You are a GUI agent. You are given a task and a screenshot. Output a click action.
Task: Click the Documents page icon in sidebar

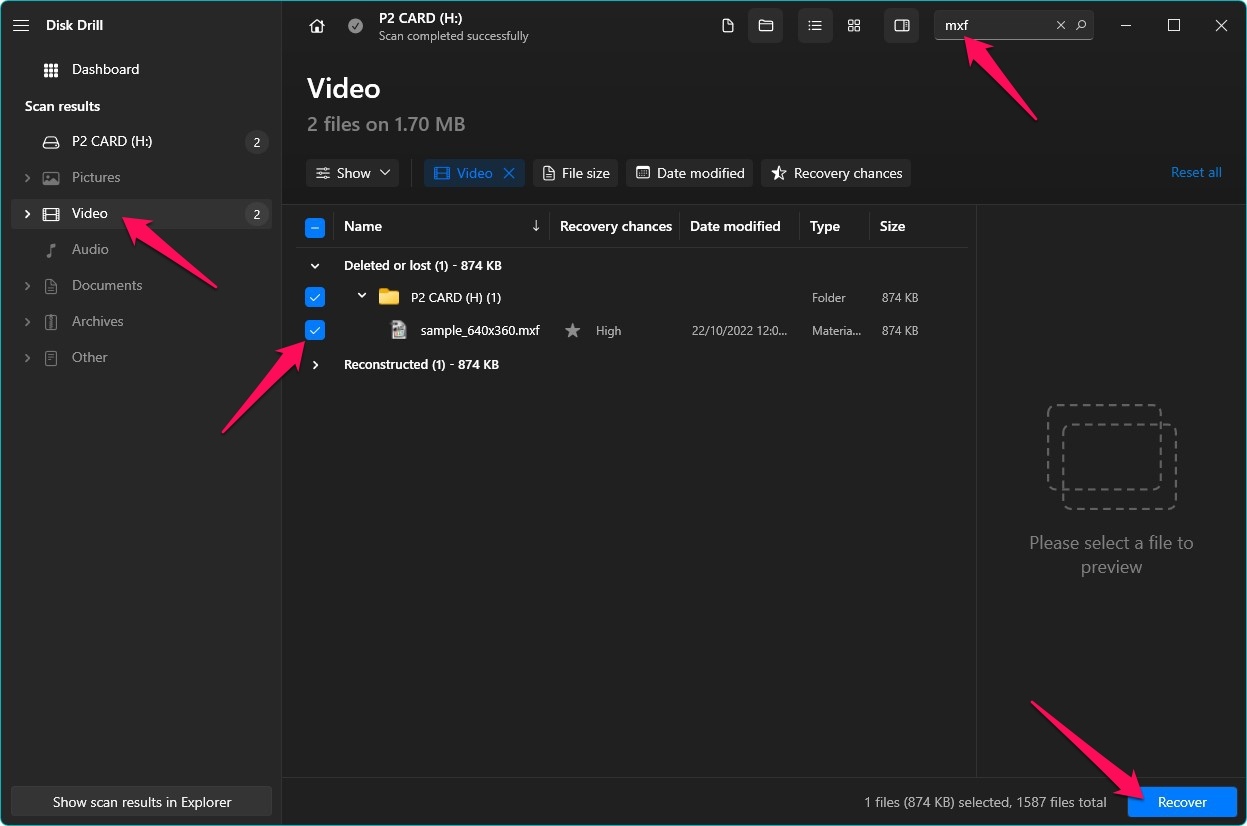(51, 286)
